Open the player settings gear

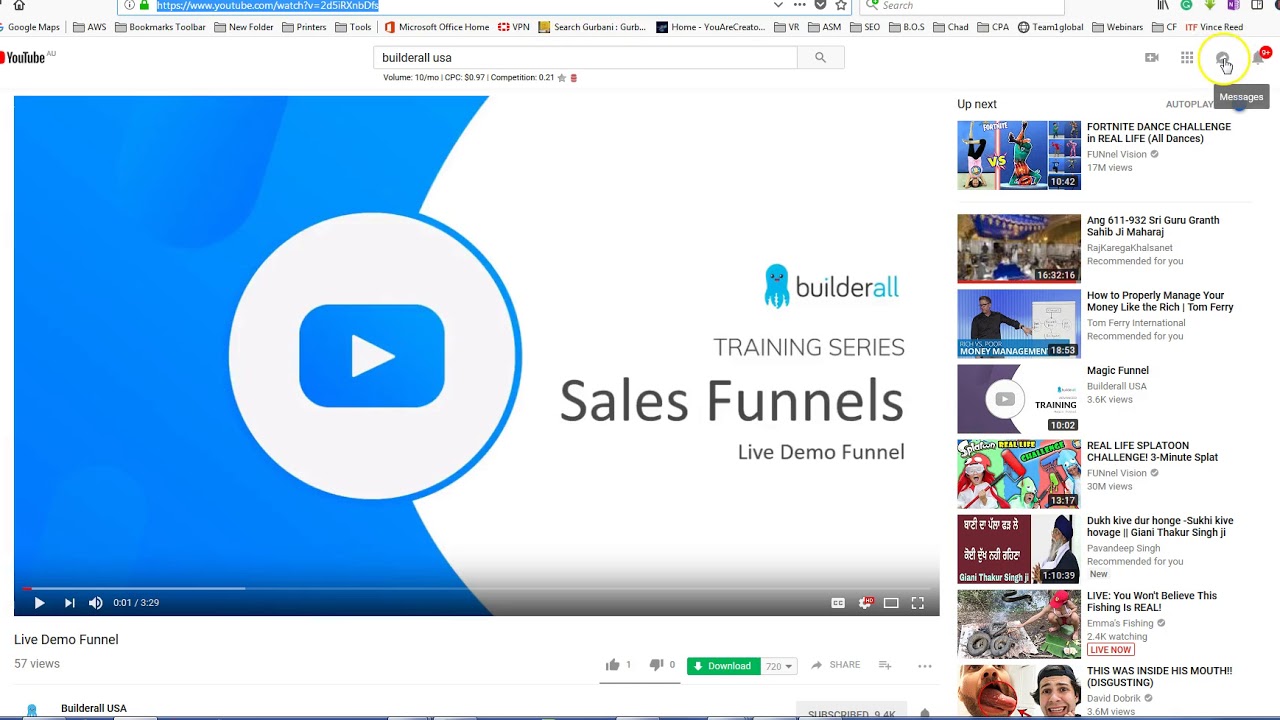(x=865, y=603)
